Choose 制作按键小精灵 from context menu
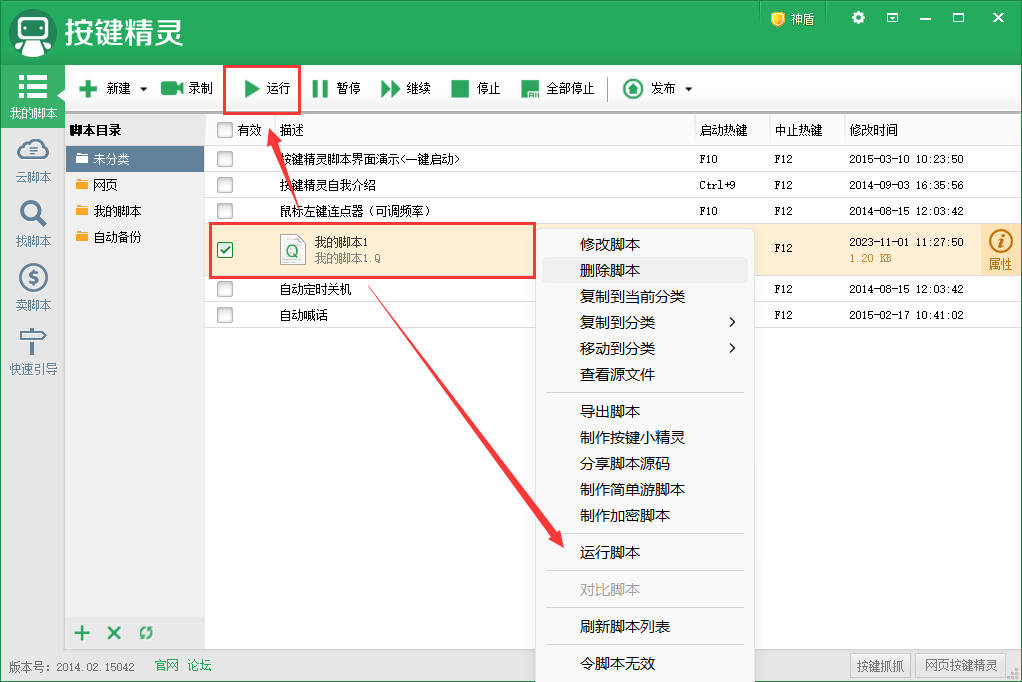 pyautogui.click(x=645, y=437)
